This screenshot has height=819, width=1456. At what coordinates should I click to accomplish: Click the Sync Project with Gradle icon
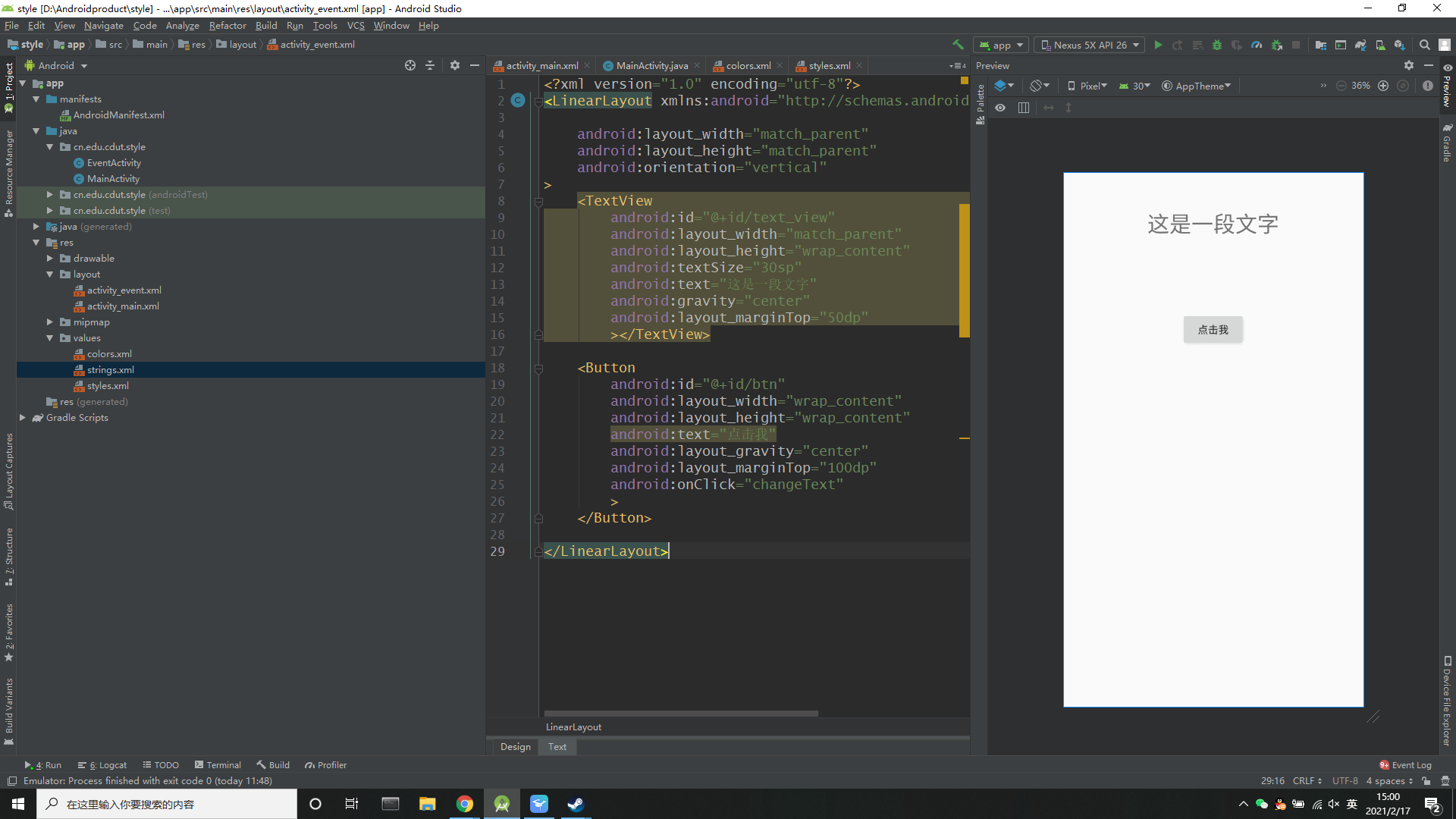click(1360, 45)
